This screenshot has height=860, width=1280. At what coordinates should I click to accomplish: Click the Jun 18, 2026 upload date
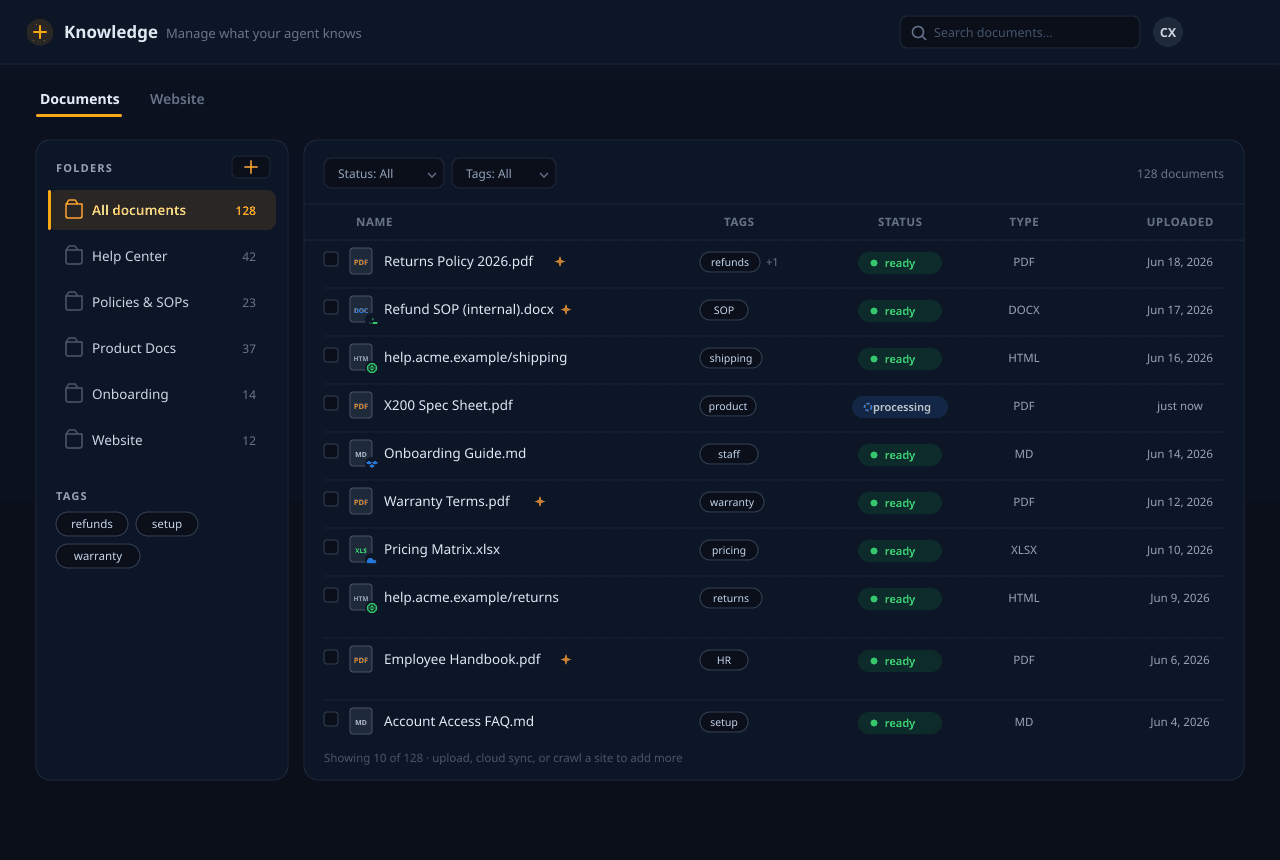coord(1180,262)
